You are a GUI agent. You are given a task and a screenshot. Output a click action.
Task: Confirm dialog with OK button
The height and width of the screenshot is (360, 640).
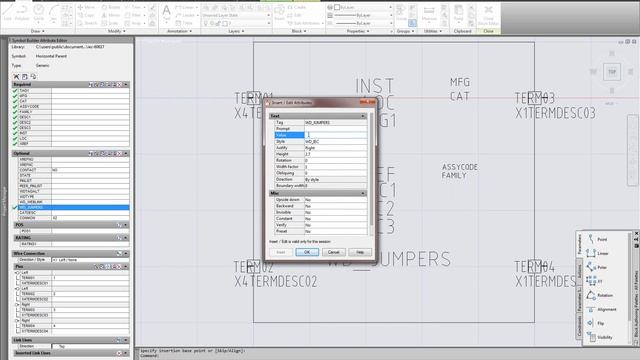[x=307, y=252]
